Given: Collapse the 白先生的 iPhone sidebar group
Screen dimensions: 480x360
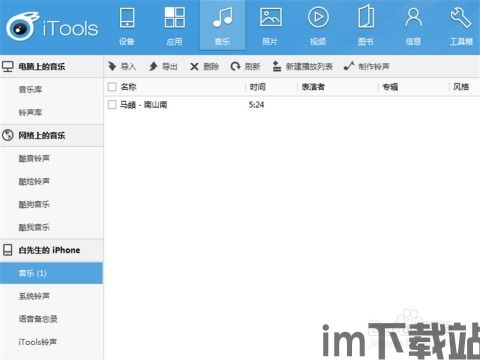Looking at the screenshot, I should coord(52,250).
